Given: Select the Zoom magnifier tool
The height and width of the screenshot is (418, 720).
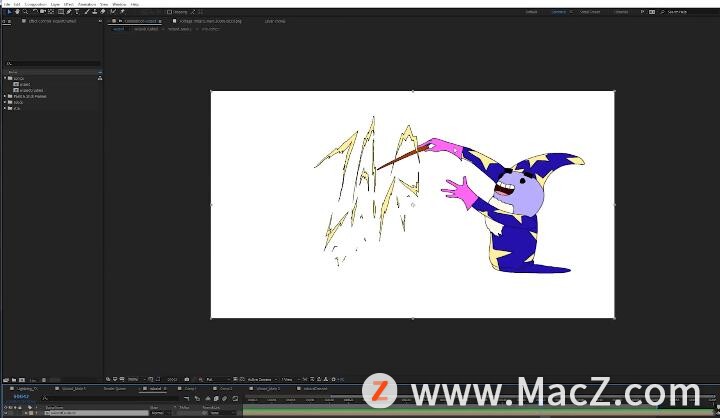Looking at the screenshot, I should pyautogui.click(x=26, y=11).
